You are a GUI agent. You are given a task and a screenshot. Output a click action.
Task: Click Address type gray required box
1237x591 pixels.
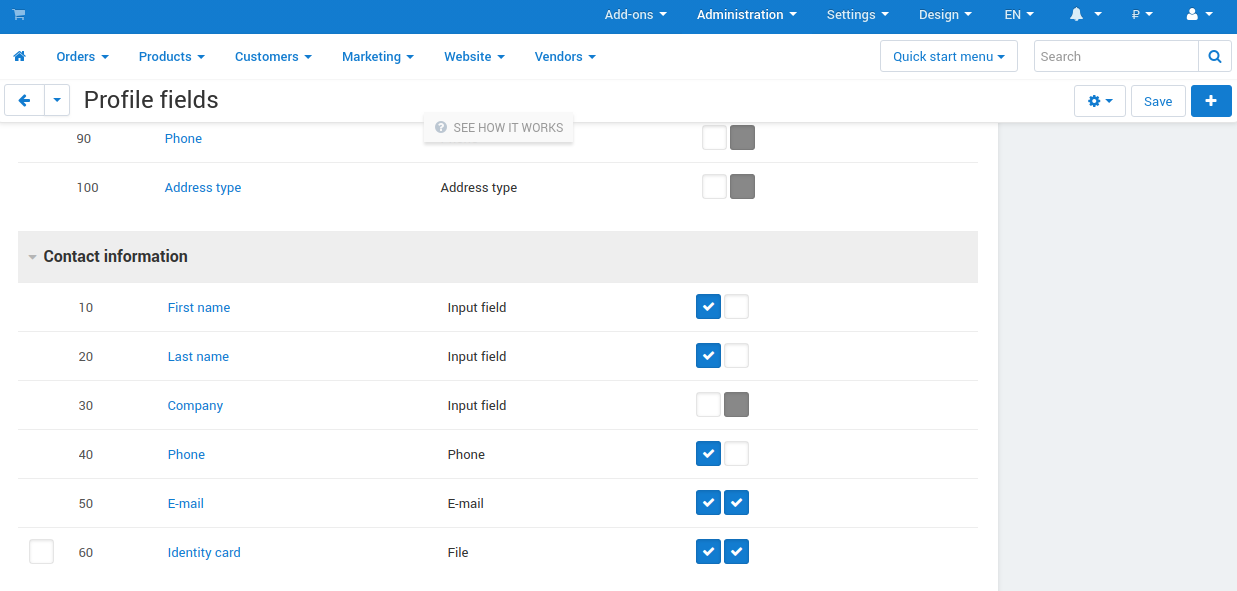click(x=742, y=187)
